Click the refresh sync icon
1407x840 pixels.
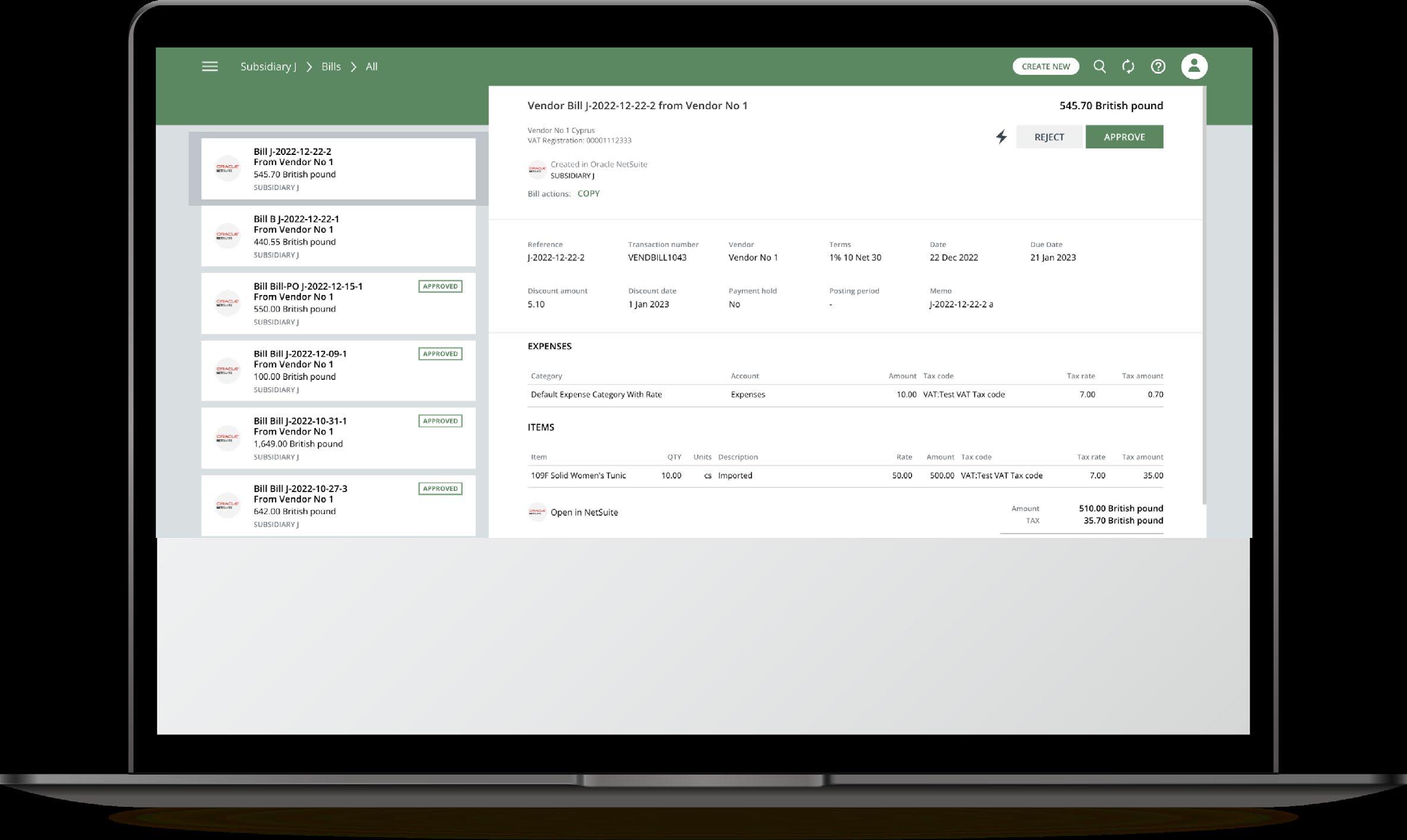point(1128,66)
